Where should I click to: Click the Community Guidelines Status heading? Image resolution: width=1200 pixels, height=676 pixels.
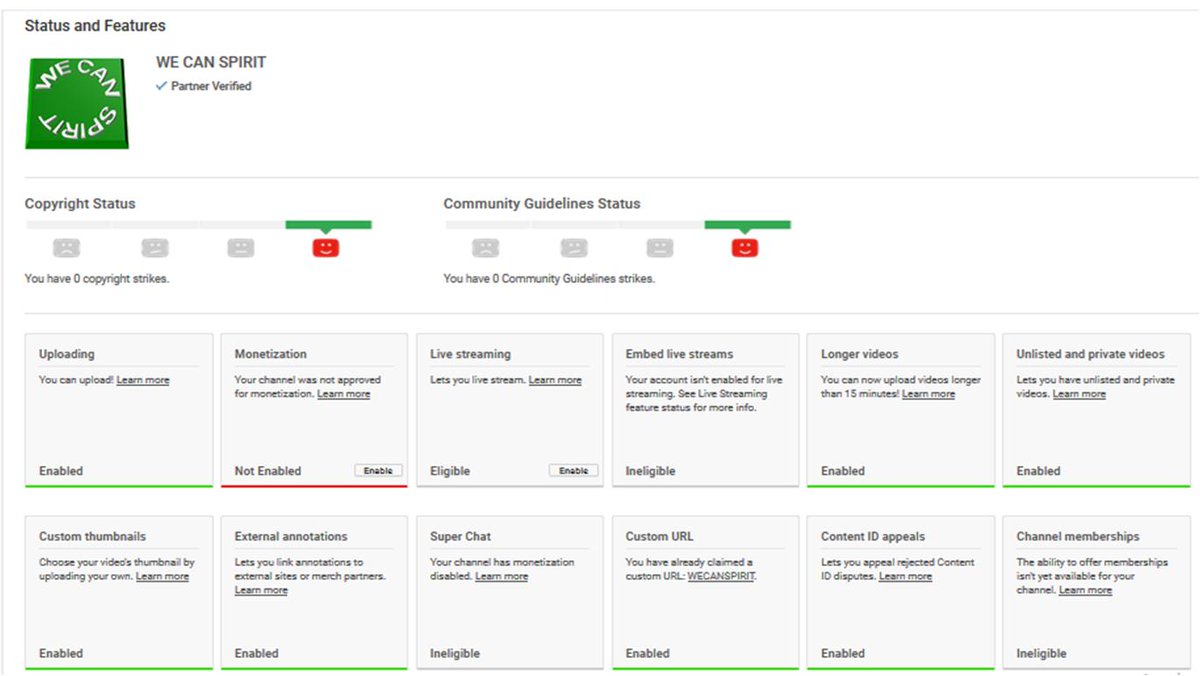pyautogui.click(x=542, y=203)
